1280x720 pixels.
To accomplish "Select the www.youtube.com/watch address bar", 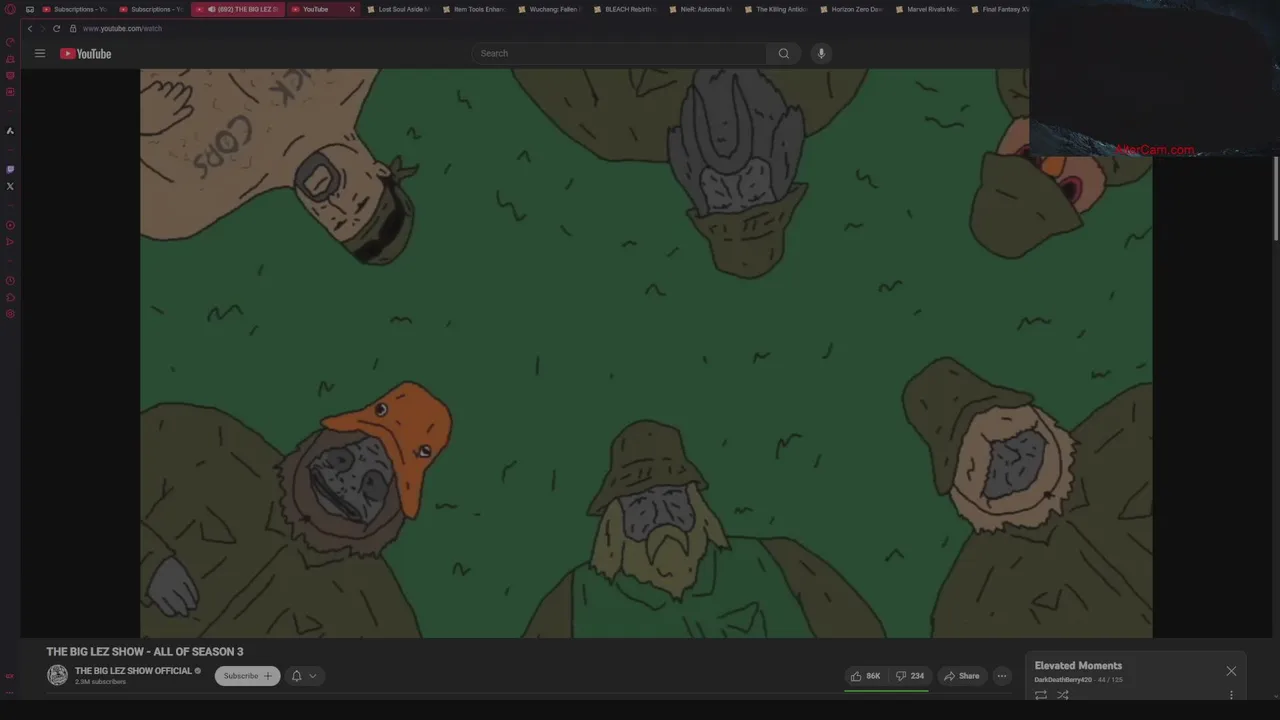I will pyautogui.click(x=122, y=28).
